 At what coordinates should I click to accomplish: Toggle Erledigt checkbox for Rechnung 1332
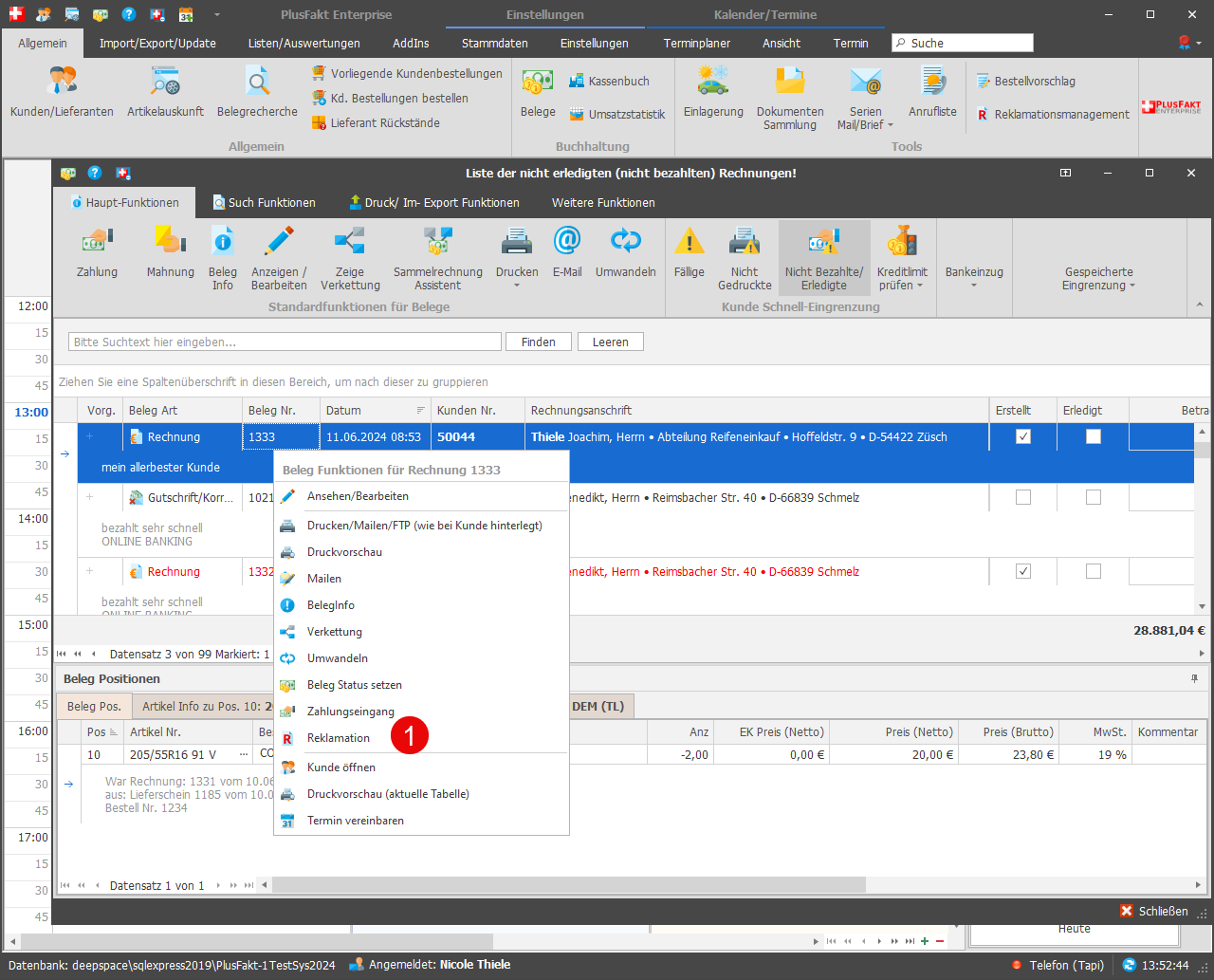tap(1094, 571)
